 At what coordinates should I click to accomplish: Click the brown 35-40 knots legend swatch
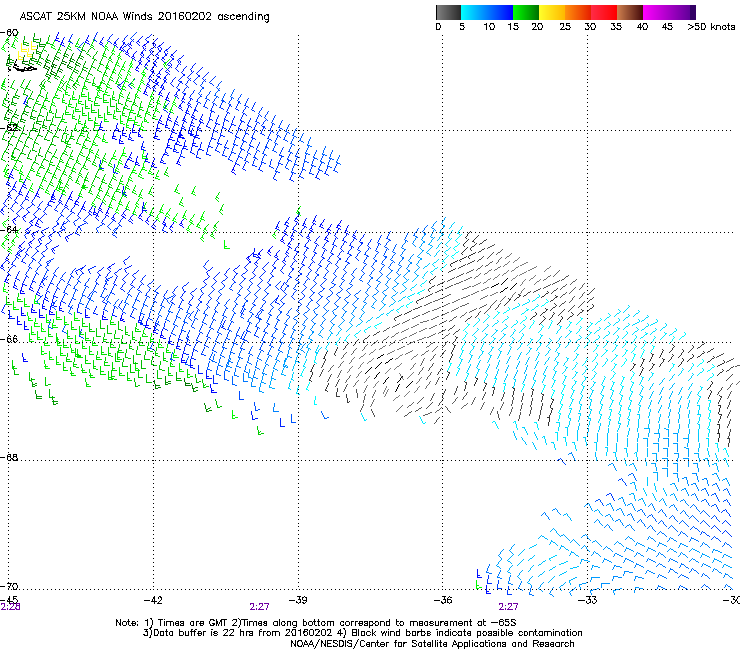click(x=630, y=12)
